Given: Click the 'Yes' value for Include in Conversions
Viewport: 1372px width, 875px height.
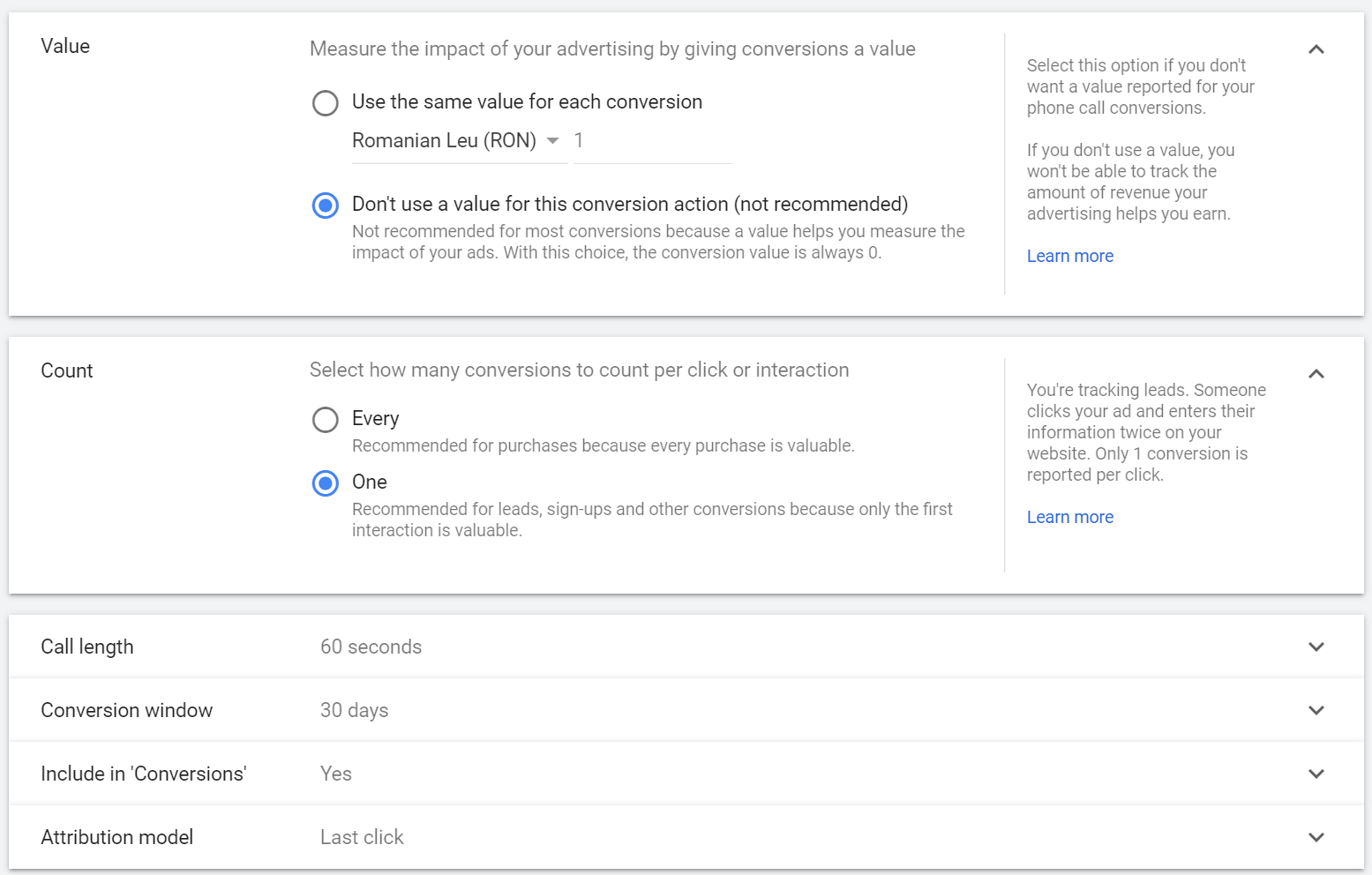Looking at the screenshot, I should (x=335, y=774).
